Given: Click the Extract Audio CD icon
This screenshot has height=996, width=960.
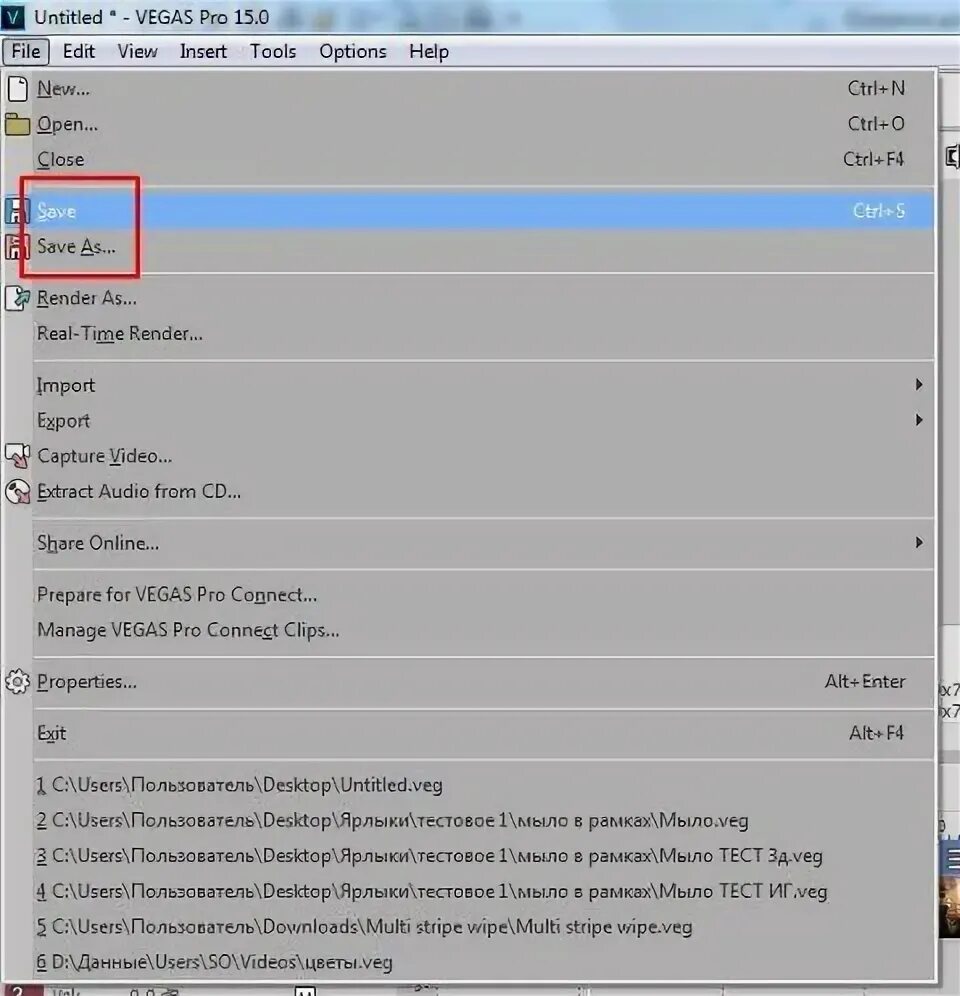Looking at the screenshot, I should tap(17, 492).
